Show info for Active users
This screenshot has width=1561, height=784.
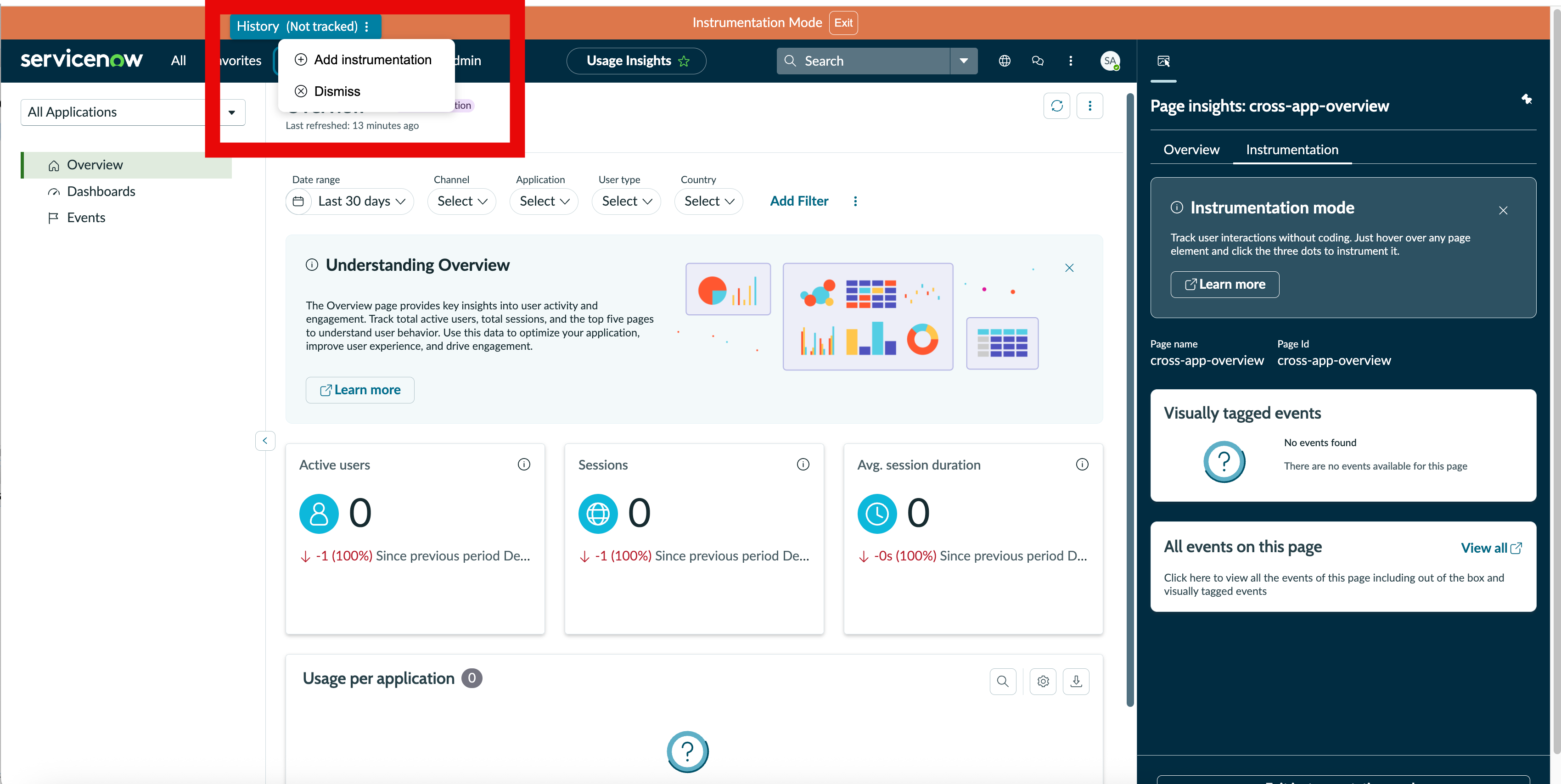click(523, 465)
